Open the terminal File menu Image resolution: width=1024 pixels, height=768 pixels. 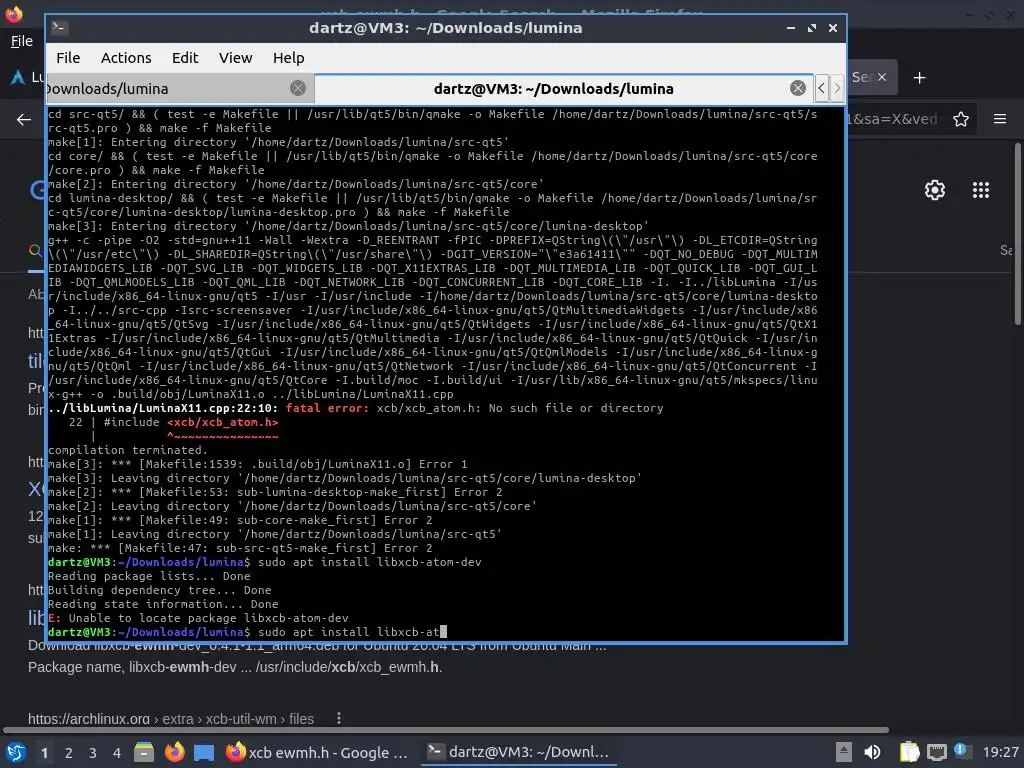tap(68, 58)
